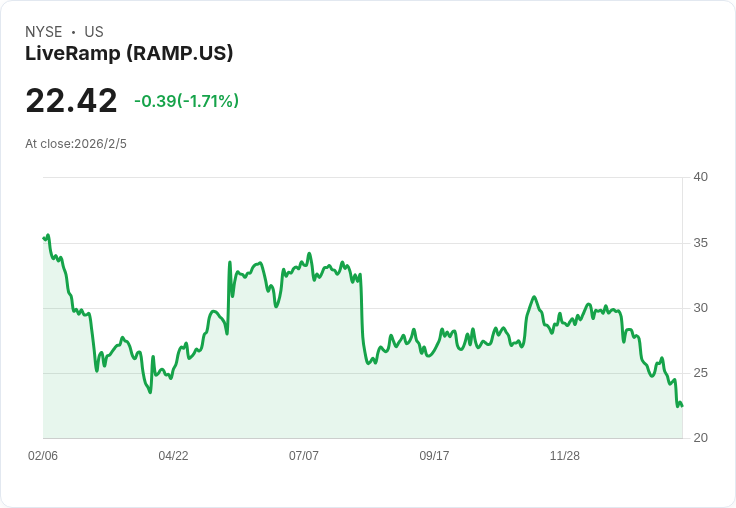Click the 02/06 date label on x-axis
Screen dimensions: 736x508
pyautogui.click(x=43, y=456)
